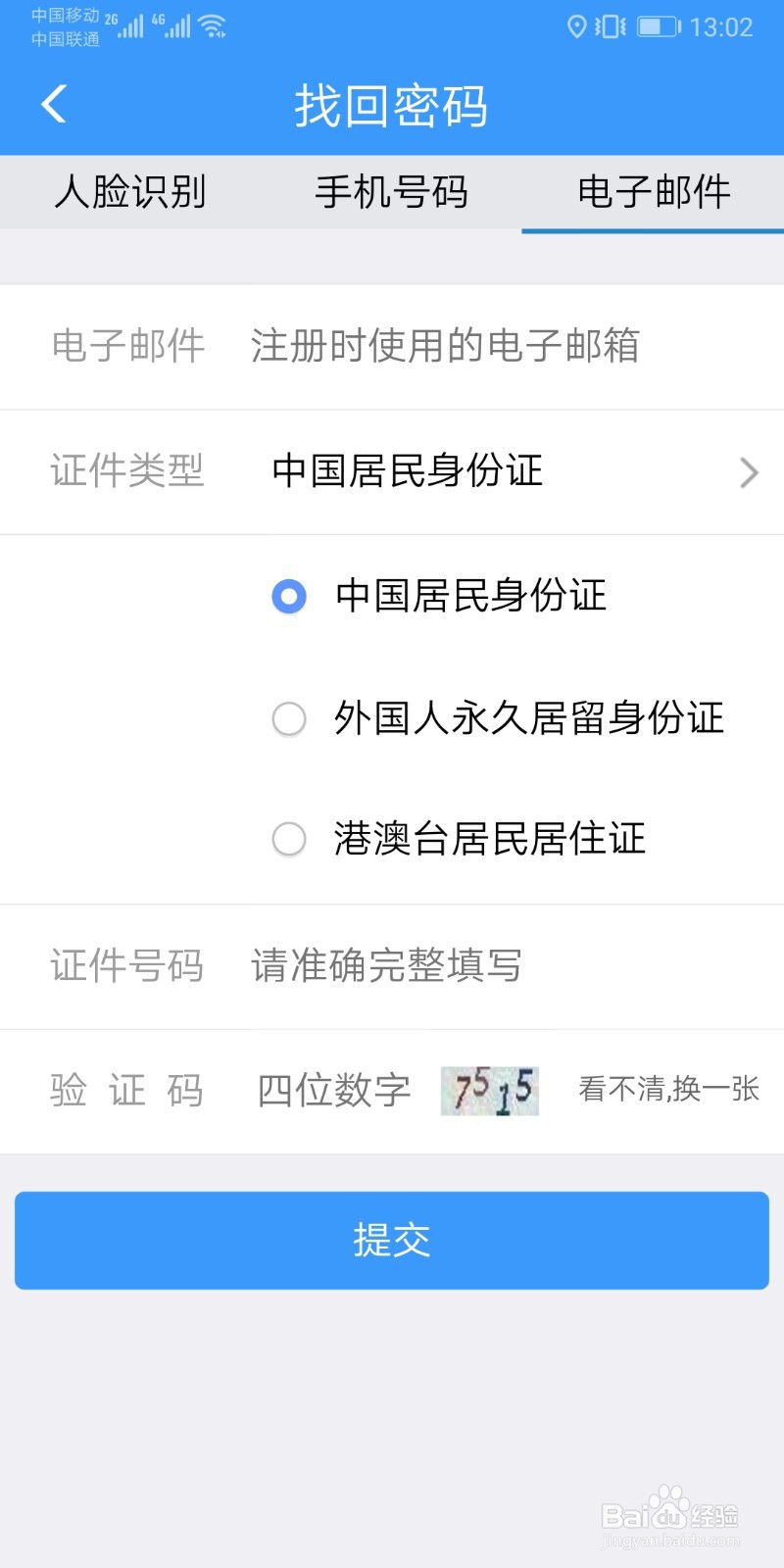This screenshot has height=1568, width=784.
Task: Tap the vibrate mode status icon
Action: click(x=610, y=27)
